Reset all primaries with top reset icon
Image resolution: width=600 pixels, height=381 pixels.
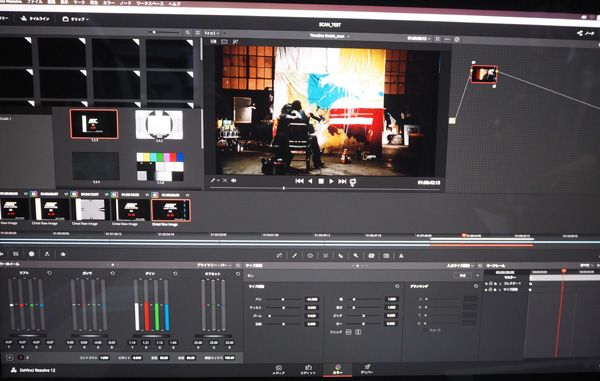click(x=238, y=265)
